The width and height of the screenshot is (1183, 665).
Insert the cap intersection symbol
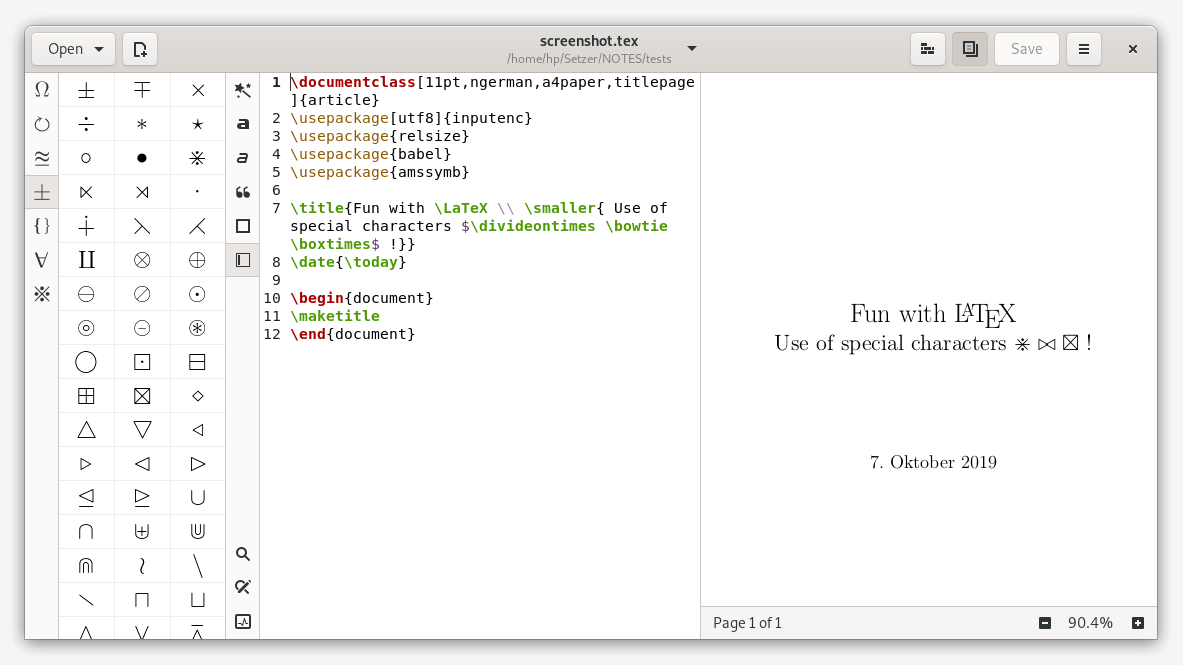point(86,532)
